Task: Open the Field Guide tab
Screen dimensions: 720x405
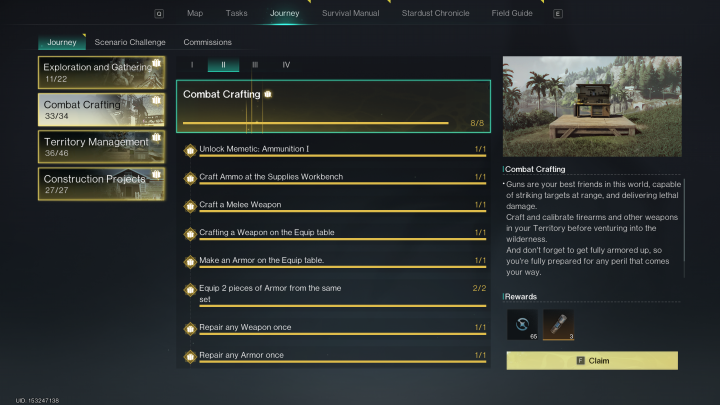Action: pyautogui.click(x=512, y=13)
